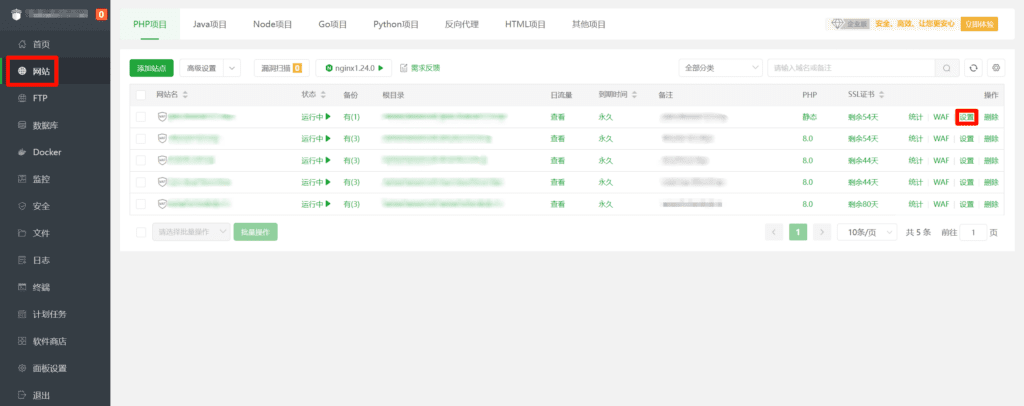
Task: Tick the checkbox beside 请选择批量操作
Action: pyautogui.click(x=141, y=232)
